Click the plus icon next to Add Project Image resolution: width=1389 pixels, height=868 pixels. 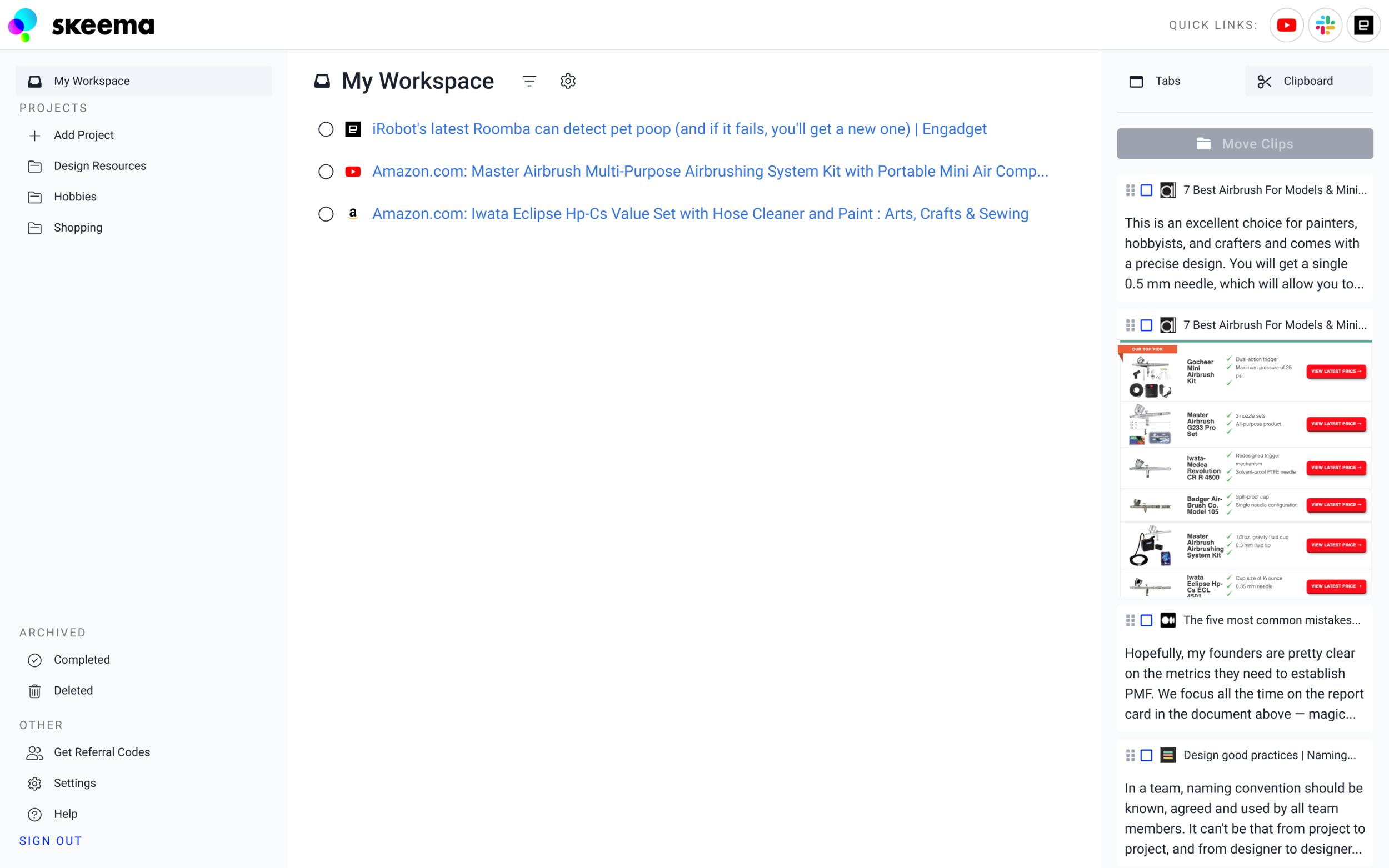[x=34, y=135]
